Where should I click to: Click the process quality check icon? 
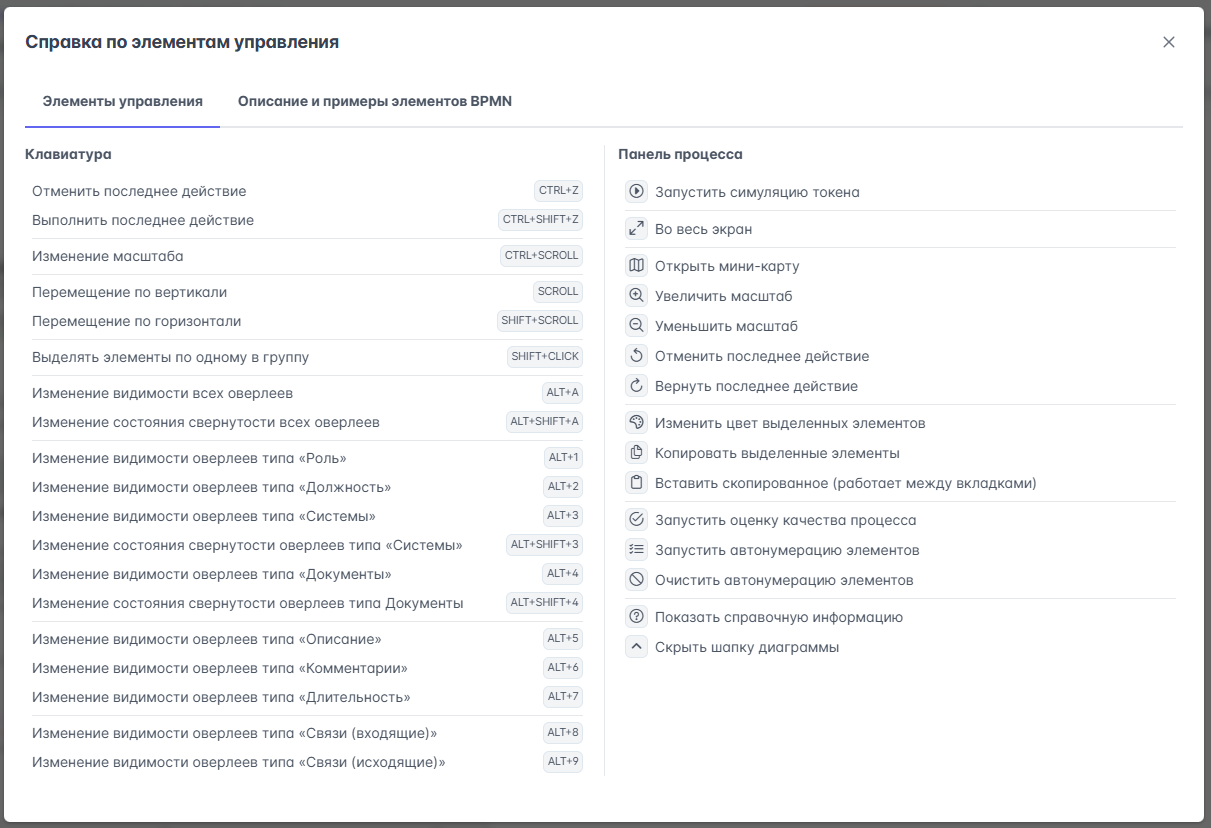636,520
